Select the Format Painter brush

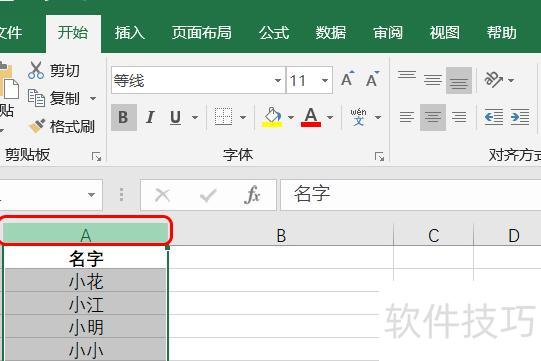coord(37,126)
